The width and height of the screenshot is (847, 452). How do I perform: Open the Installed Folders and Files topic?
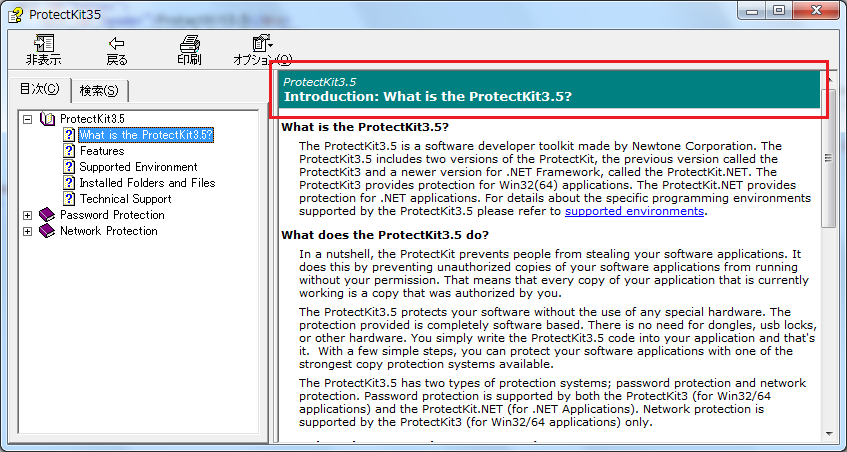point(147,183)
